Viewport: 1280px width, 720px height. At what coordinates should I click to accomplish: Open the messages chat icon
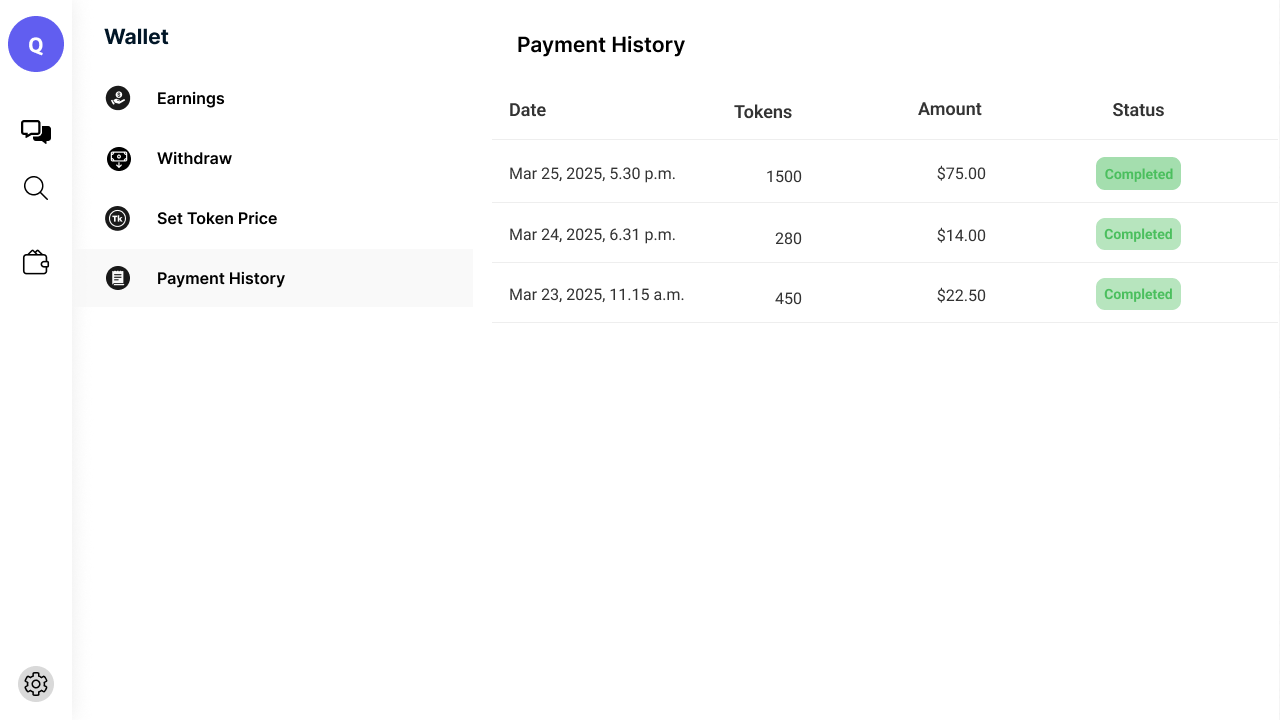(x=36, y=131)
